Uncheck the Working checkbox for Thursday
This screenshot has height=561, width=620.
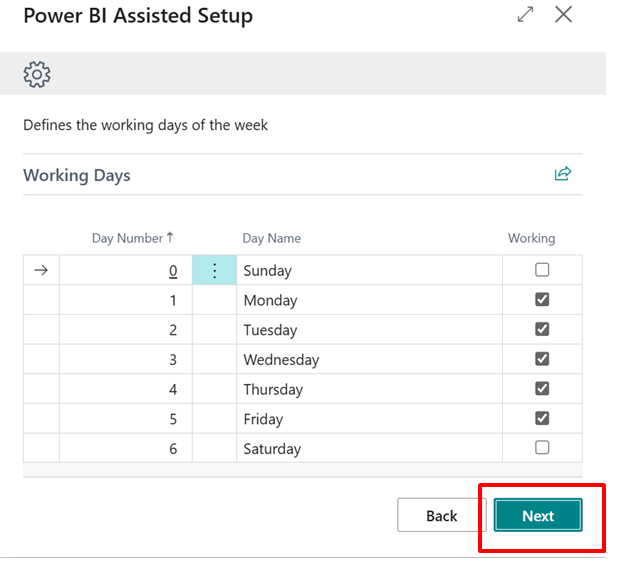coord(542,388)
